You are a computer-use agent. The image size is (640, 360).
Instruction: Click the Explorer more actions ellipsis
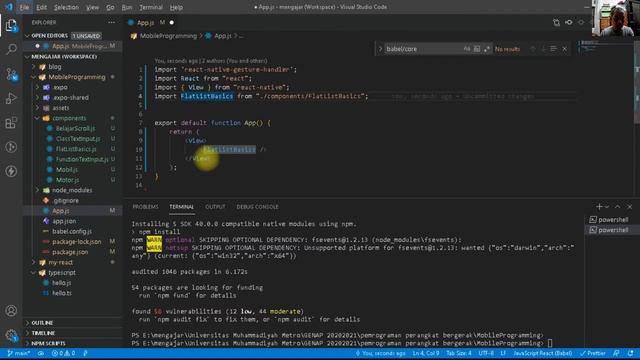[x=111, y=22]
